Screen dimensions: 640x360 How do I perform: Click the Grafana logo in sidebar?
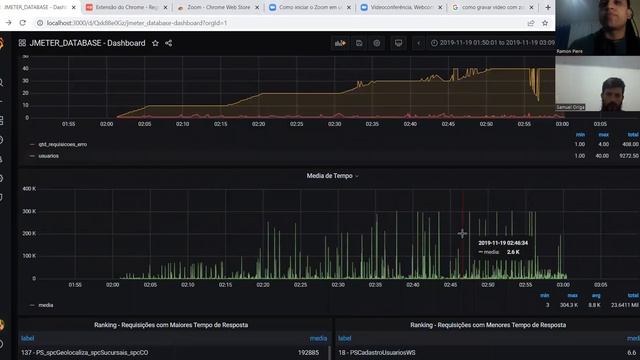click(x=2, y=43)
